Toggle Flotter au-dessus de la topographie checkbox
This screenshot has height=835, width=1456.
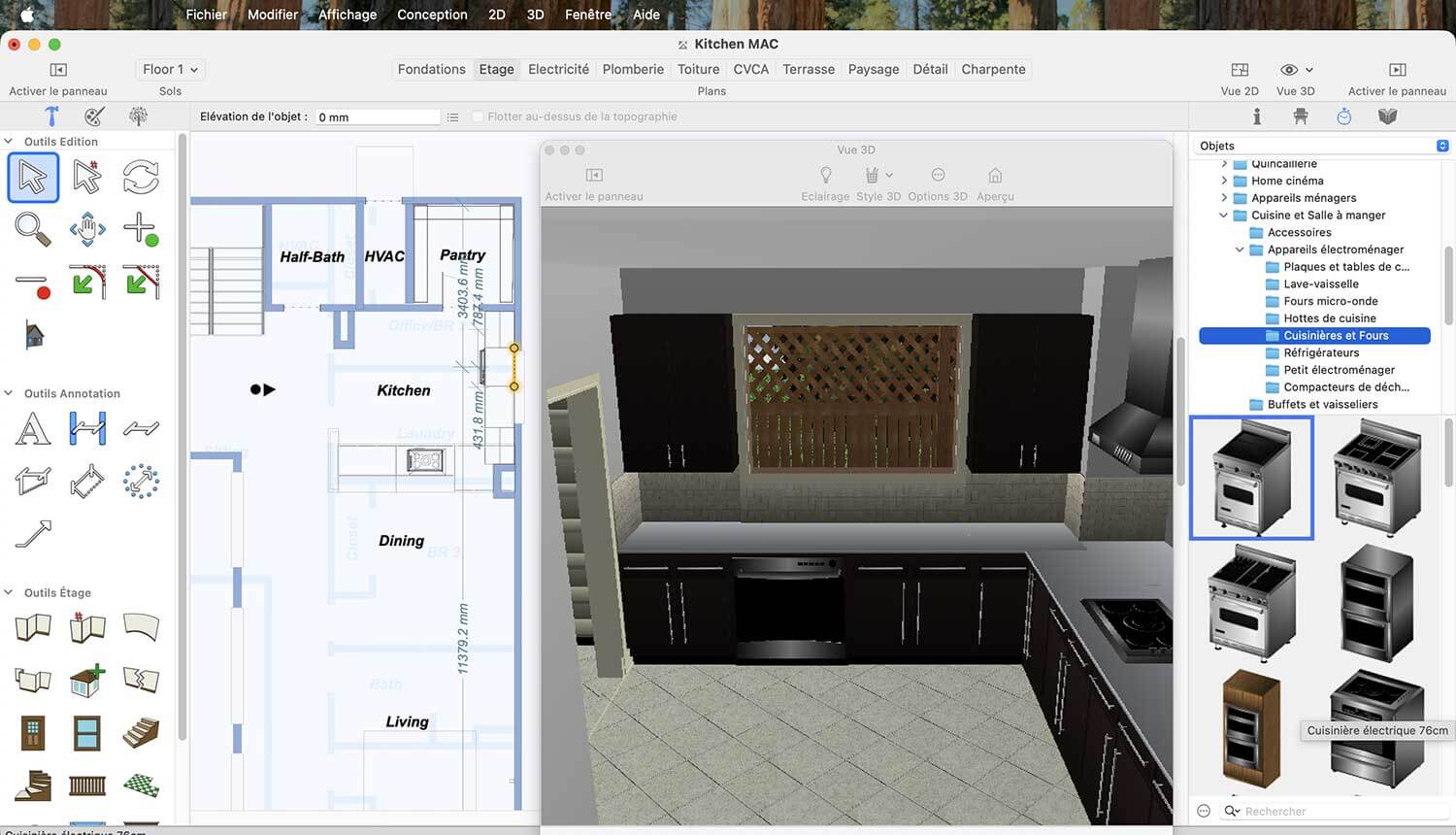(x=478, y=117)
